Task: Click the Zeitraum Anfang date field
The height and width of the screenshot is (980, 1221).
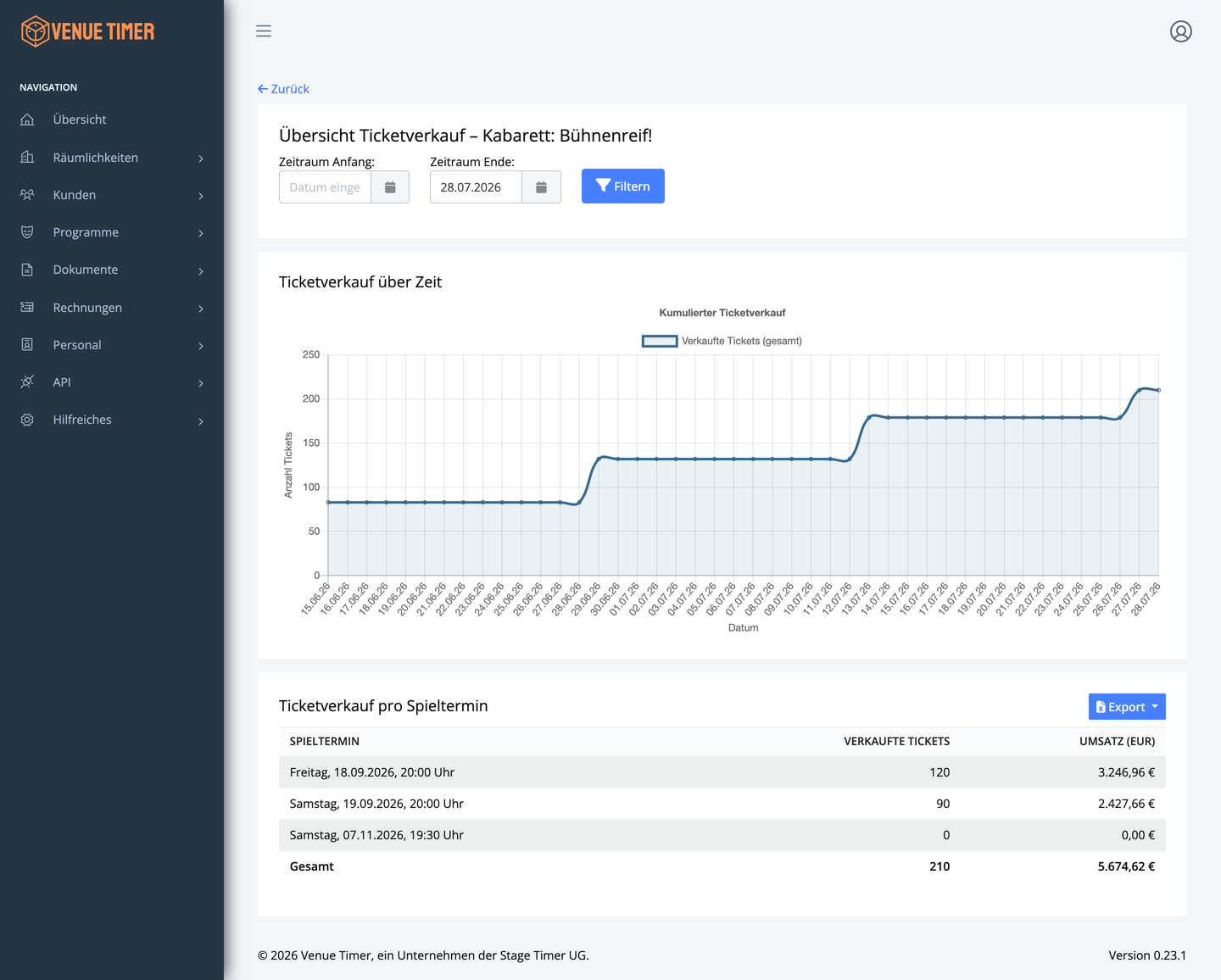Action: (x=325, y=187)
